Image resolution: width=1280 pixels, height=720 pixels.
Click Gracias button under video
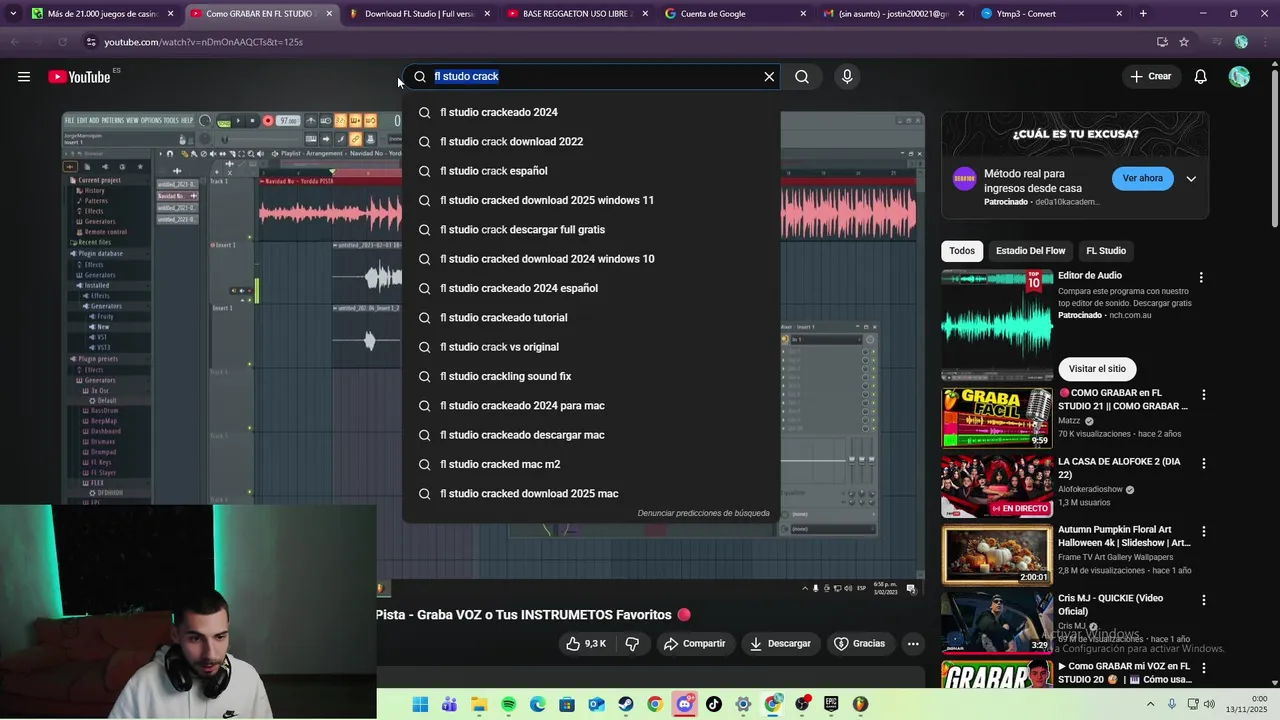pyautogui.click(x=860, y=644)
